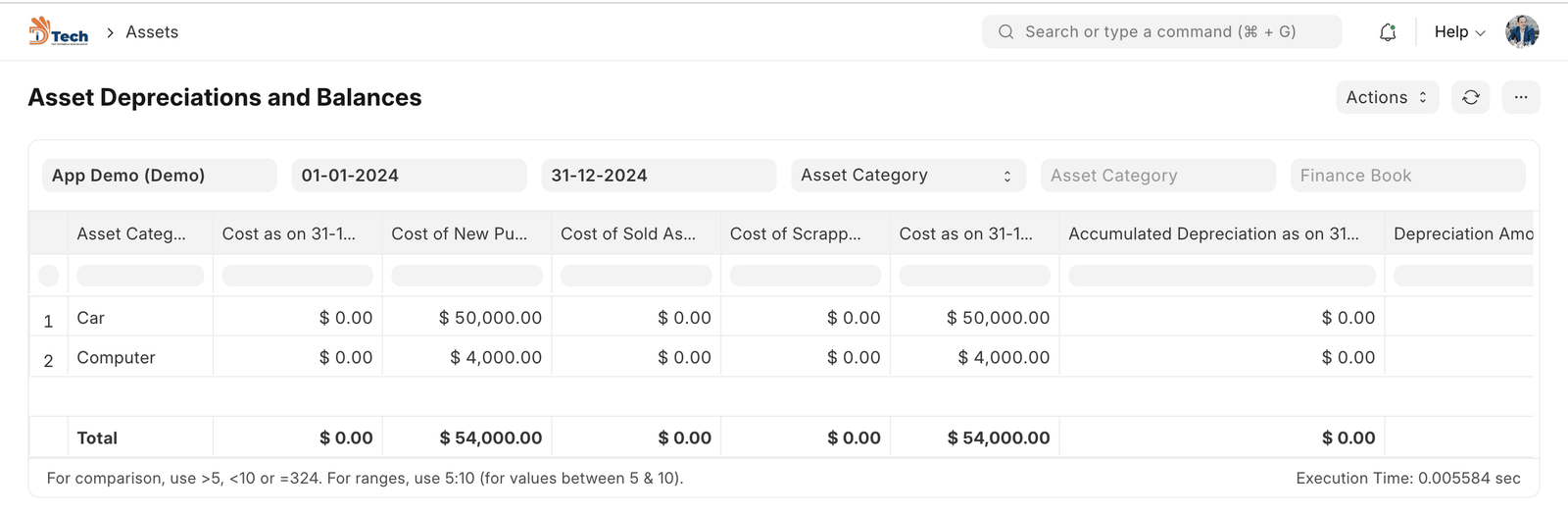Open the Asset Category group-by select
The height and width of the screenshot is (514, 1568).
[x=906, y=176]
